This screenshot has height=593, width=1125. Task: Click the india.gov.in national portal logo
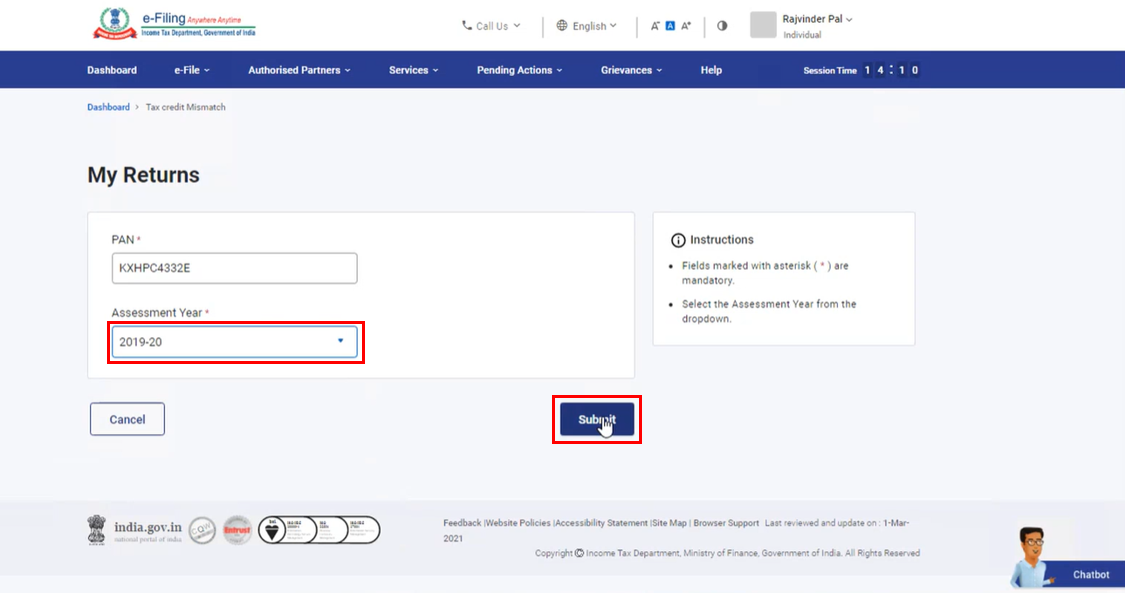click(x=135, y=530)
